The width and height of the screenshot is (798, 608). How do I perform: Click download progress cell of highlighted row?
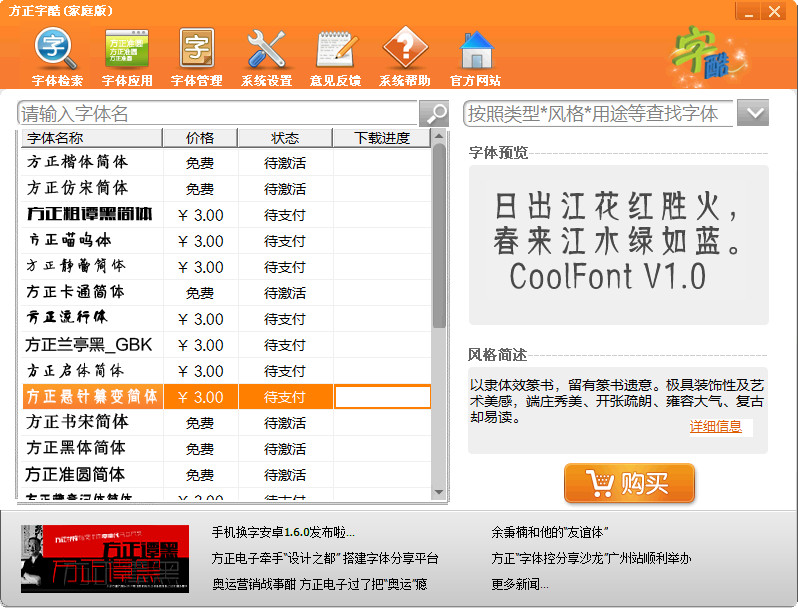click(x=382, y=397)
